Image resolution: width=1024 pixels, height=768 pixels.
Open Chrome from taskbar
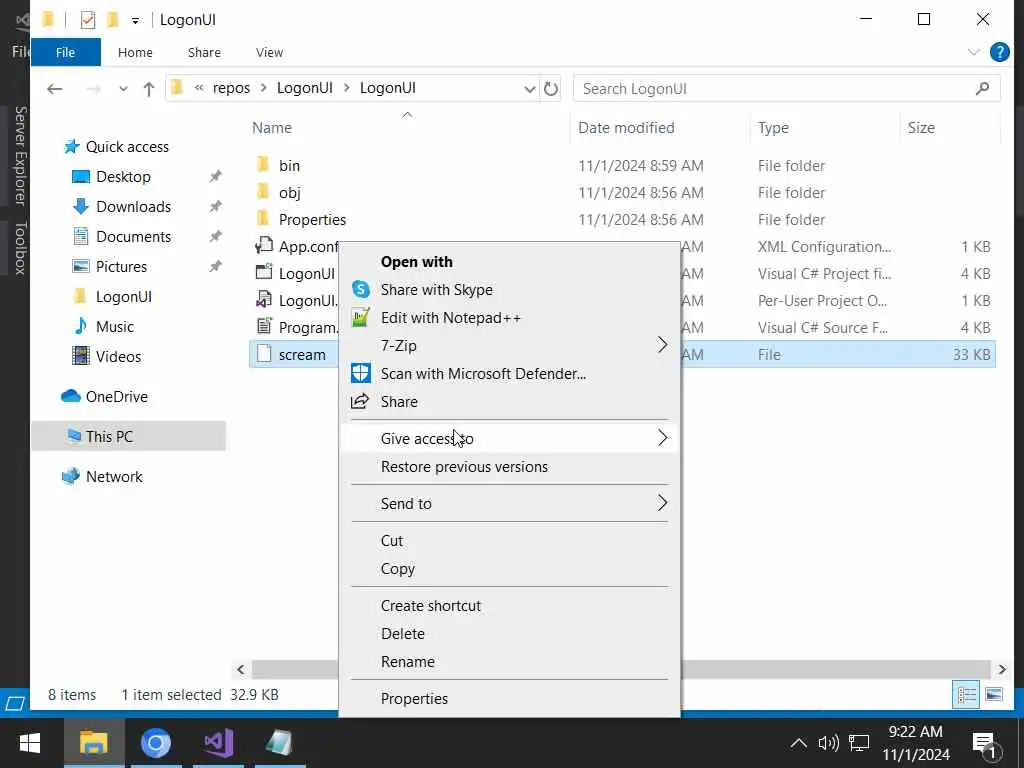[155, 743]
